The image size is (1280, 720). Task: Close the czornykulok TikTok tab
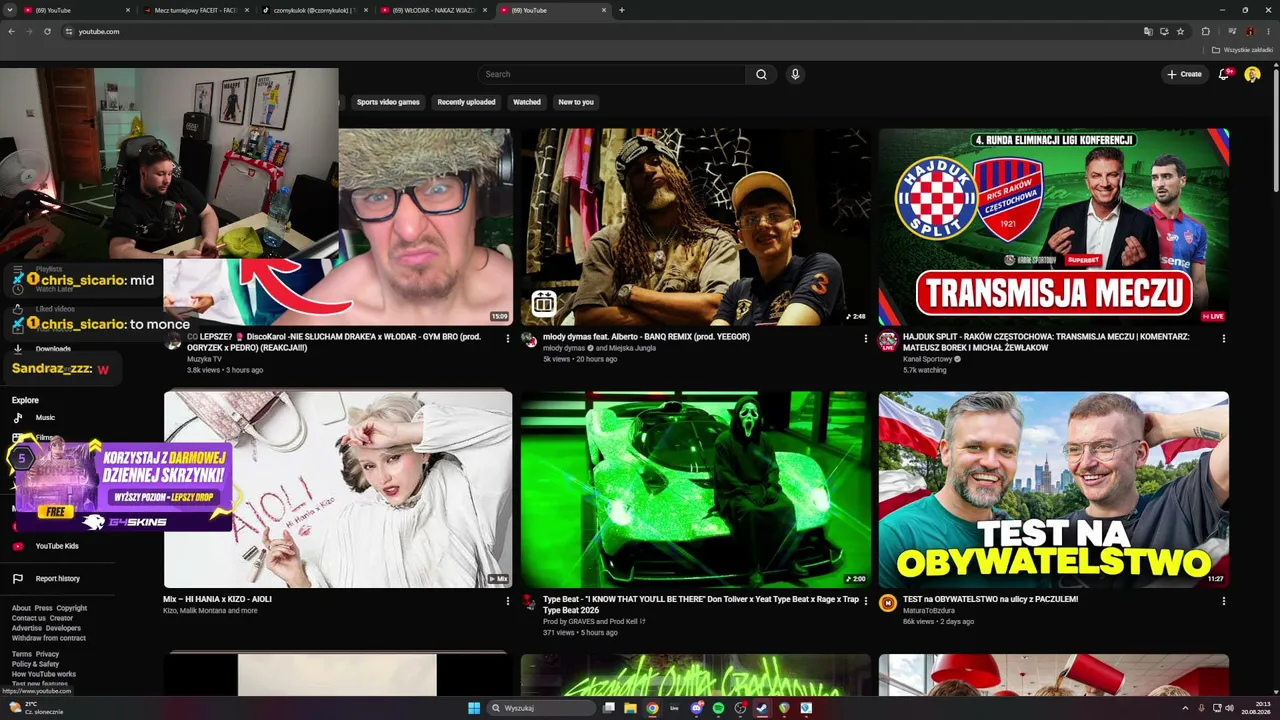point(365,10)
